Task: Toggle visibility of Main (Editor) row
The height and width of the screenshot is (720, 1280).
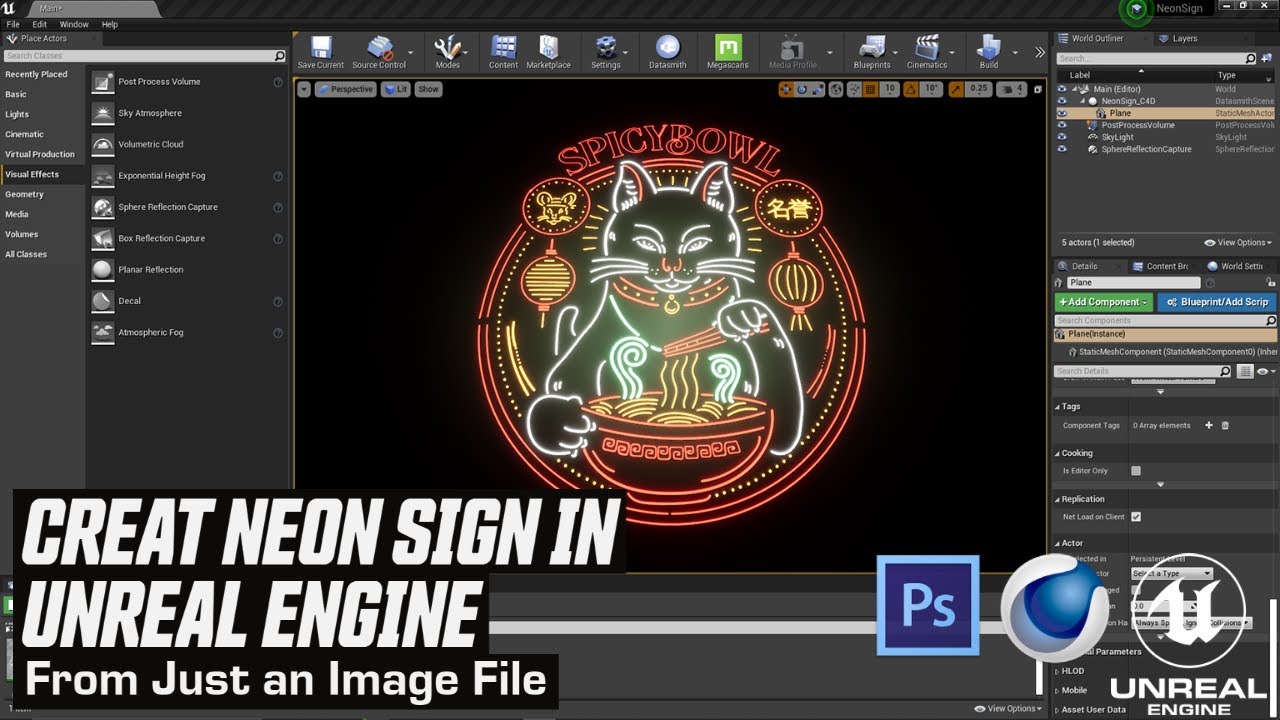Action: [1062, 89]
